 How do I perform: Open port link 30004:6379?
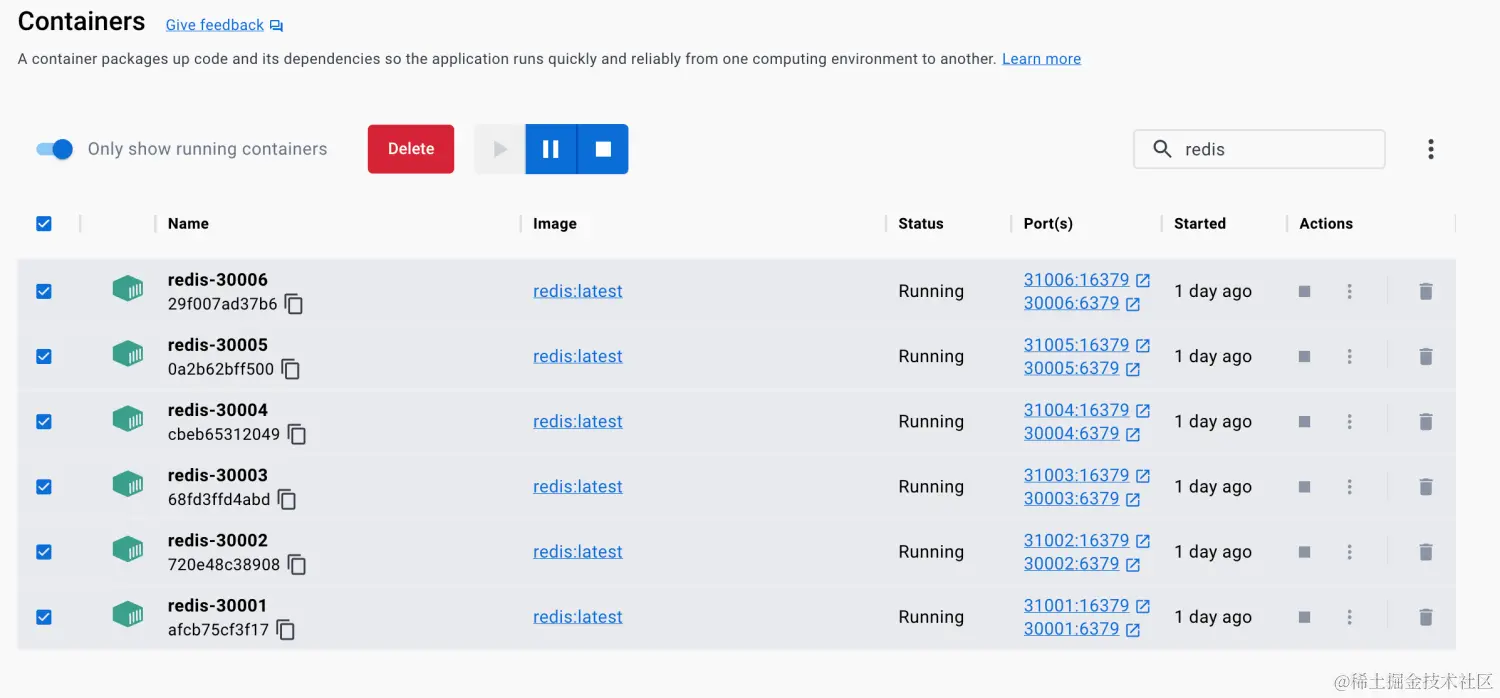click(1071, 433)
